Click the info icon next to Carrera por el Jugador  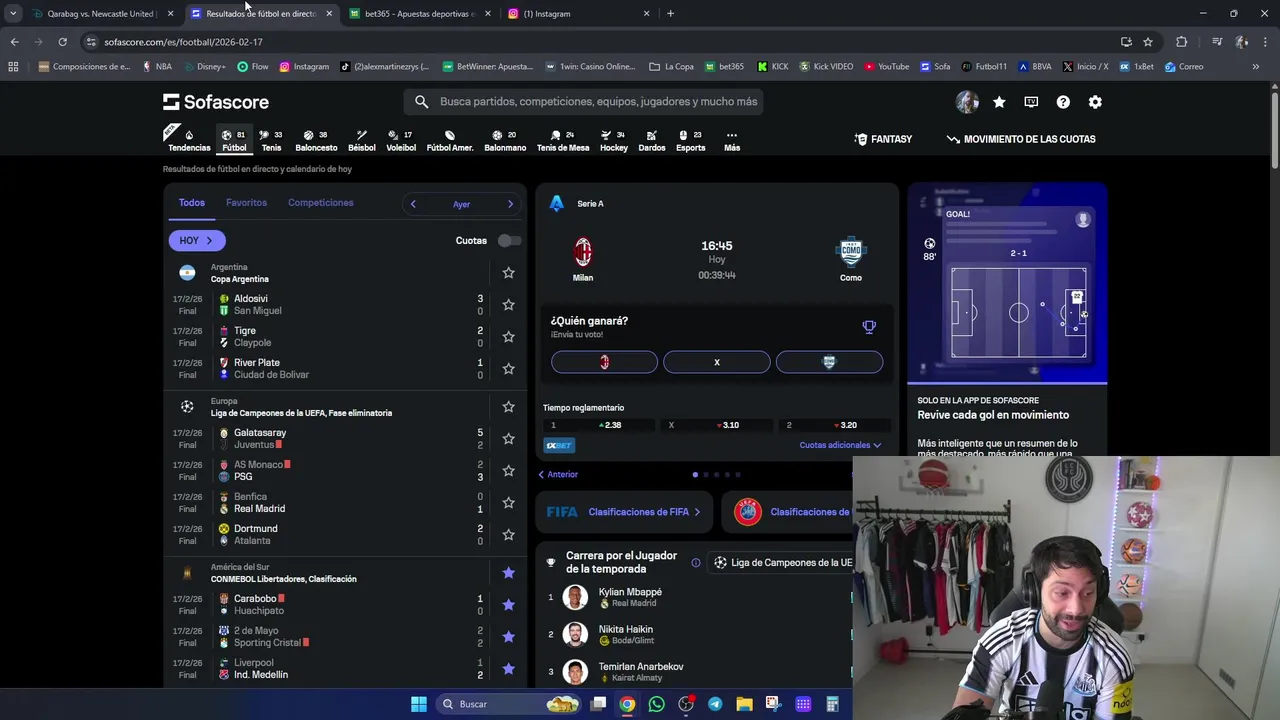pyautogui.click(x=696, y=562)
